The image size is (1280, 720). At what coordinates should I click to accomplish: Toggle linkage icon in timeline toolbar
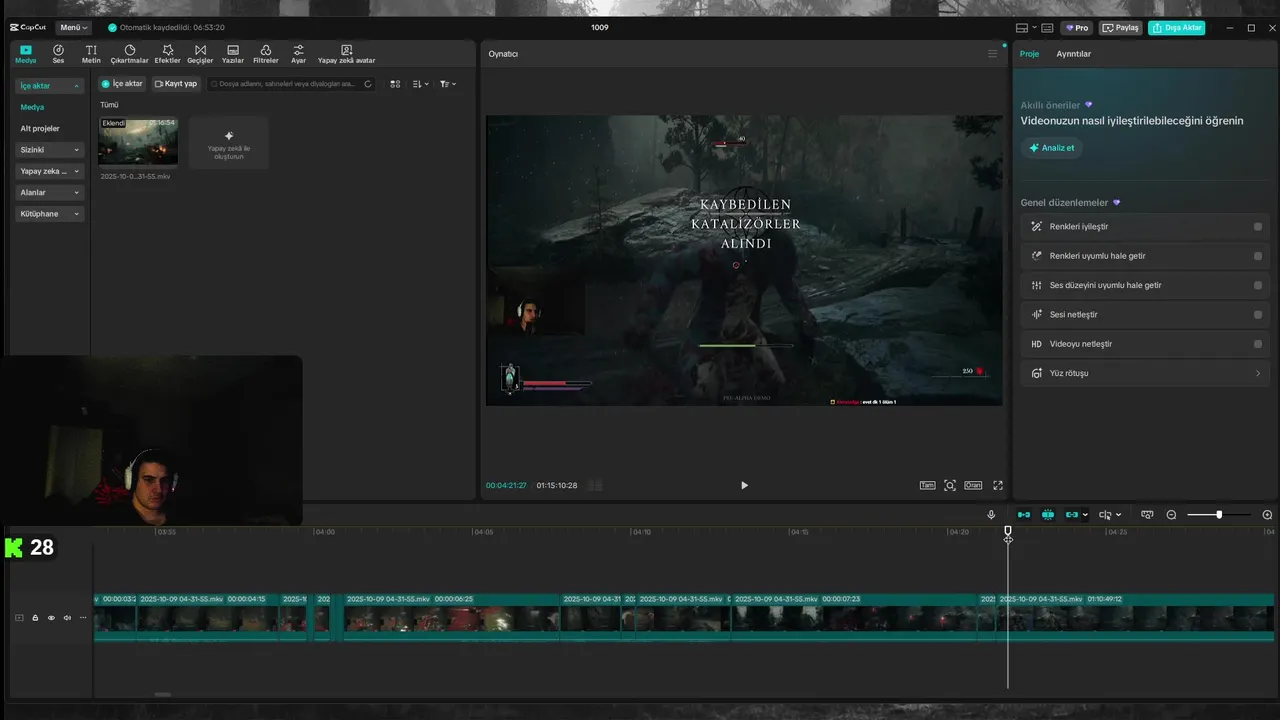point(1072,515)
